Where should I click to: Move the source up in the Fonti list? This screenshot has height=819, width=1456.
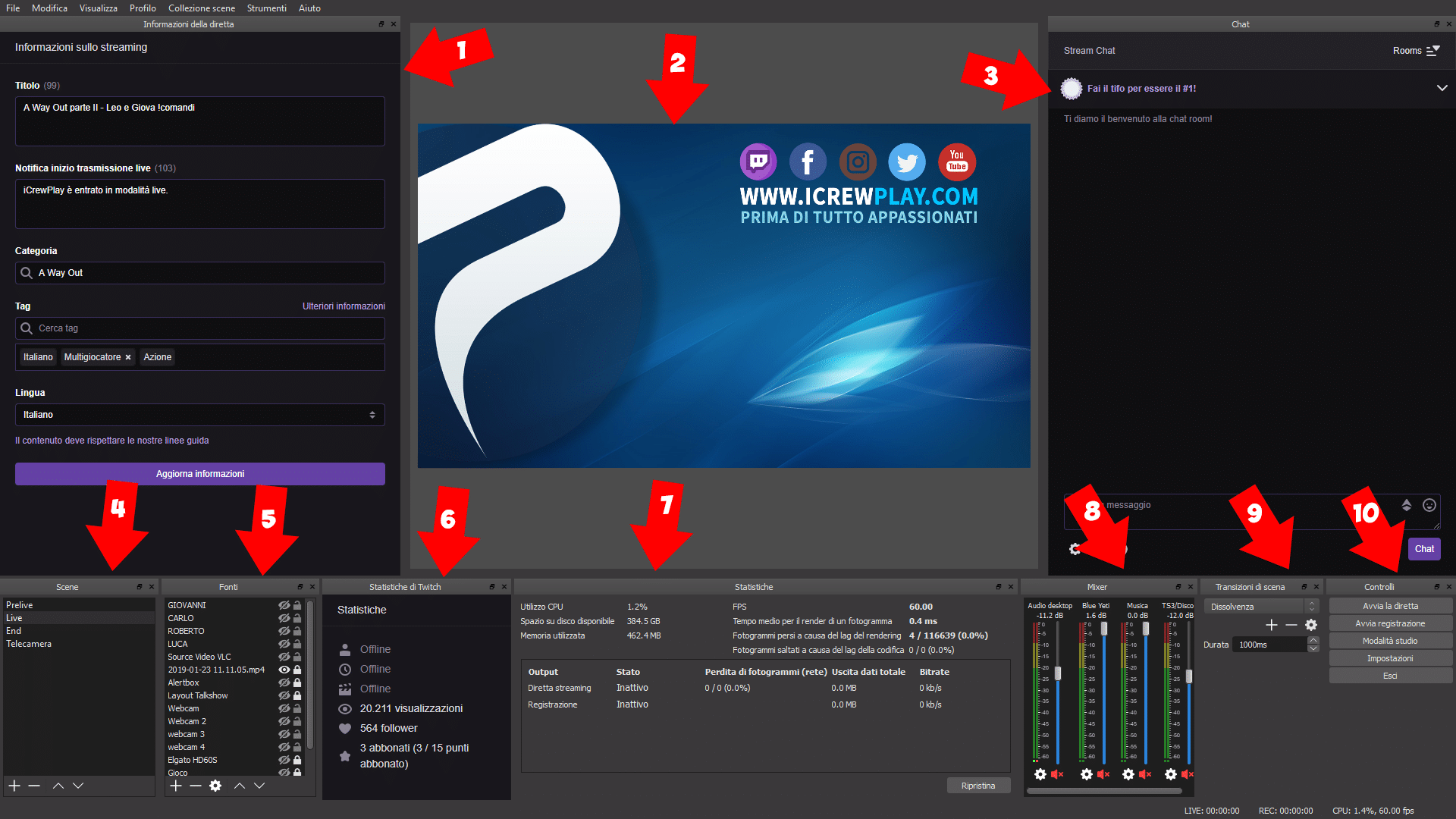tap(240, 786)
